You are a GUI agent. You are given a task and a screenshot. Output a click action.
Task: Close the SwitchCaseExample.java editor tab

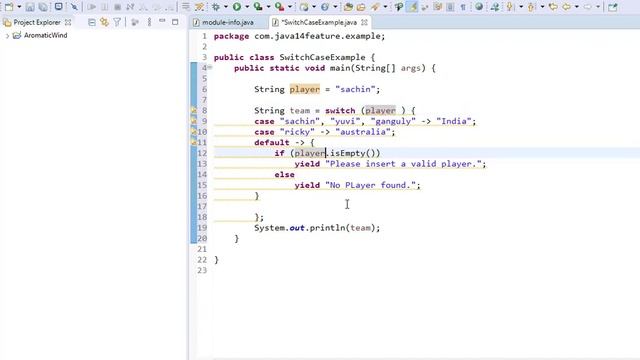pyautogui.click(x=364, y=22)
